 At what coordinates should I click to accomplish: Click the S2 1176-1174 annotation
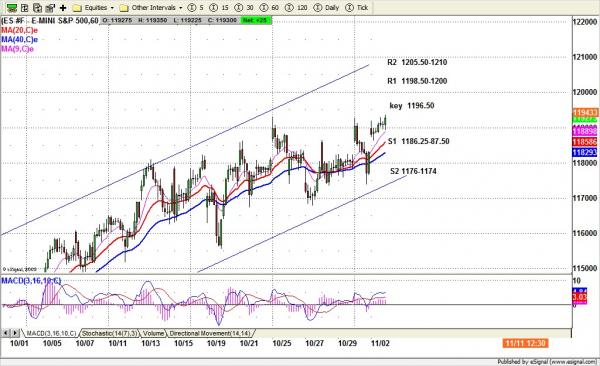[413, 171]
